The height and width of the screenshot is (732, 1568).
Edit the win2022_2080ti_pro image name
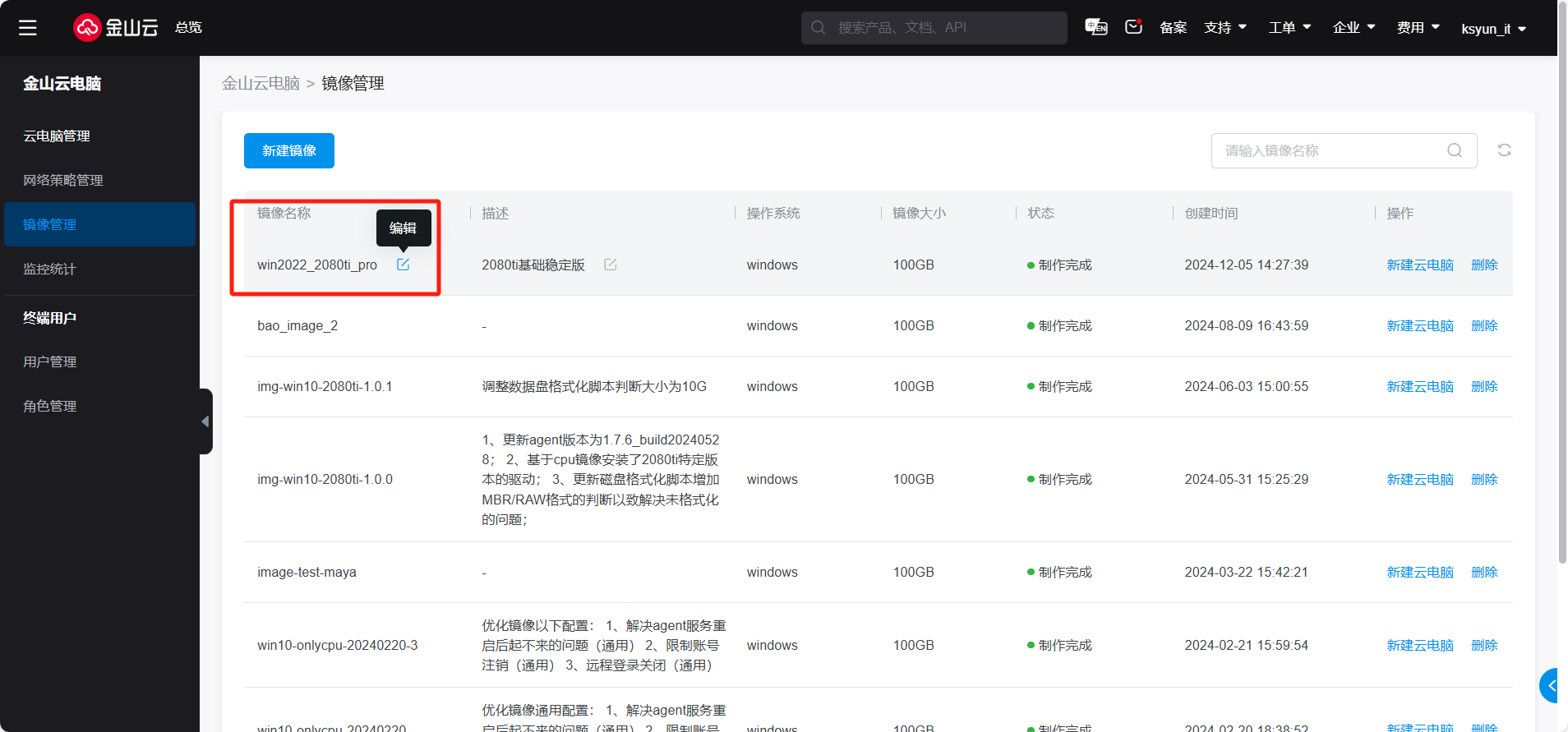click(403, 265)
